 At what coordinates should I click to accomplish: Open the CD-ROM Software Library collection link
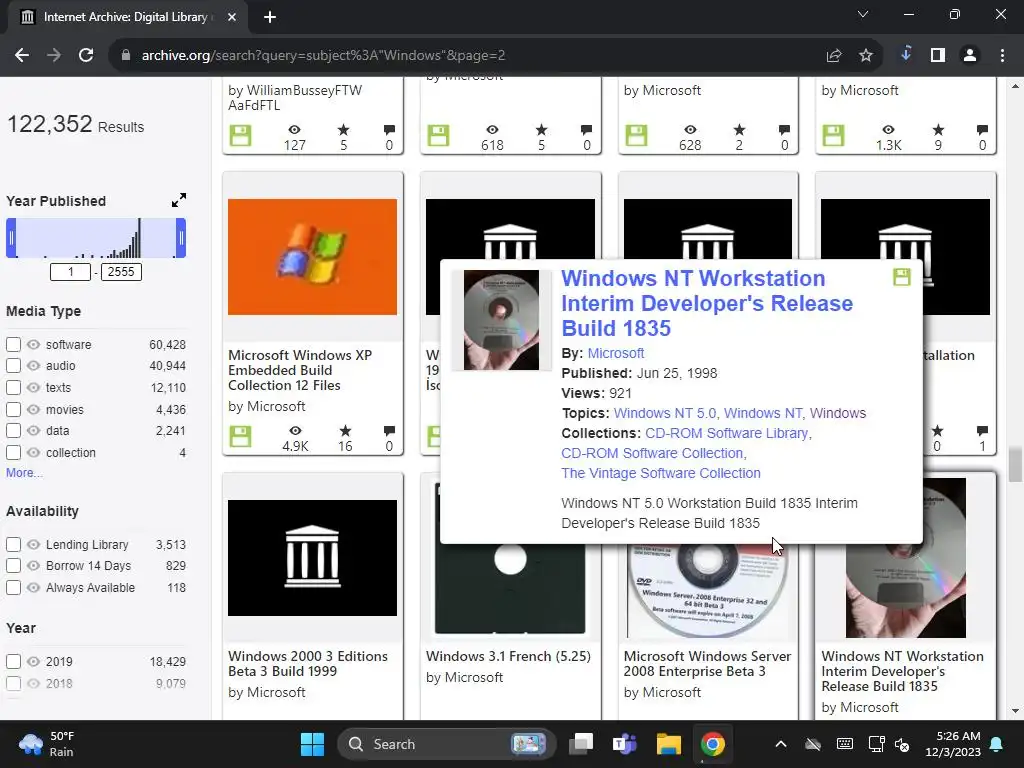(x=726, y=433)
